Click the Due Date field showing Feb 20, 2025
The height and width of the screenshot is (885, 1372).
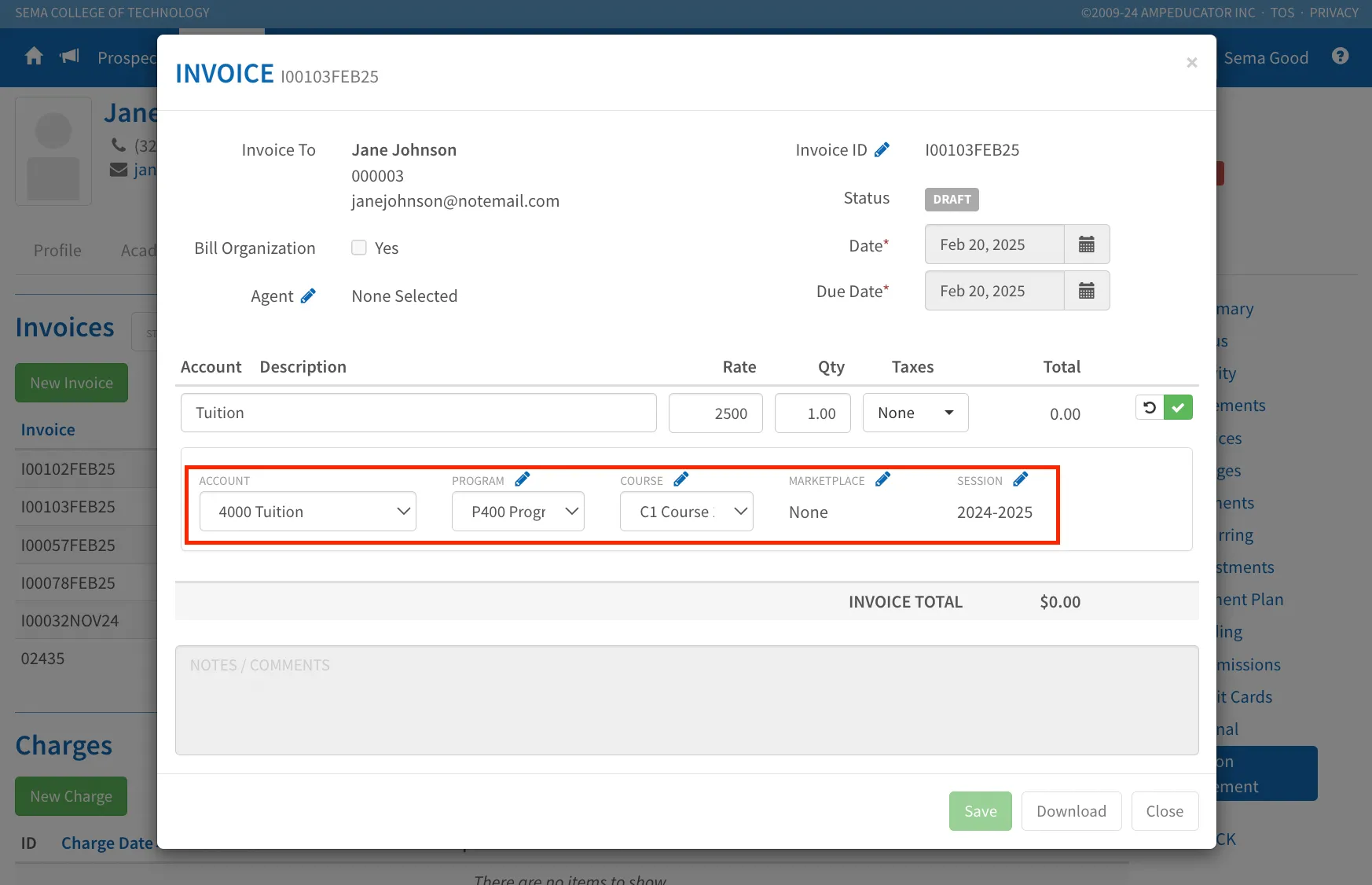tap(995, 291)
